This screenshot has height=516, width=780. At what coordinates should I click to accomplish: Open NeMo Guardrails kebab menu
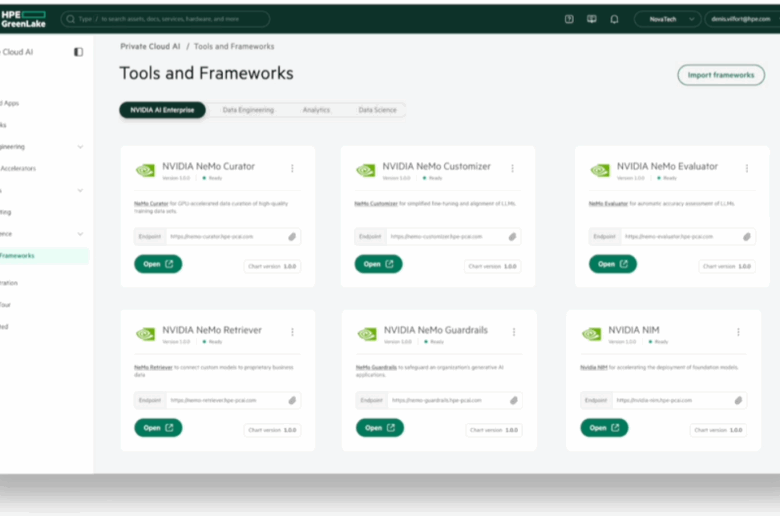pos(514,332)
